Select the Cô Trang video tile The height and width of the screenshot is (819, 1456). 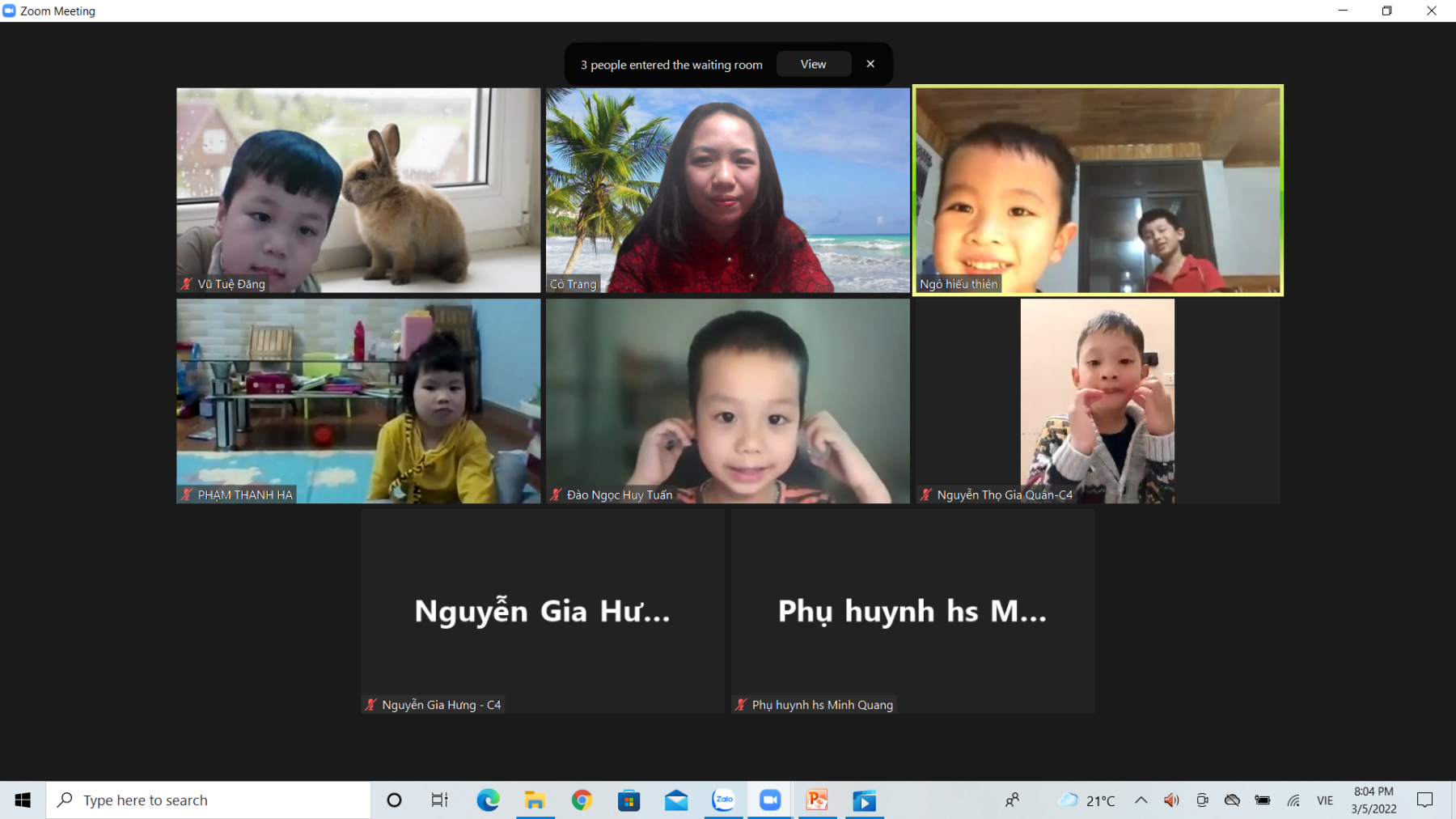pos(727,190)
